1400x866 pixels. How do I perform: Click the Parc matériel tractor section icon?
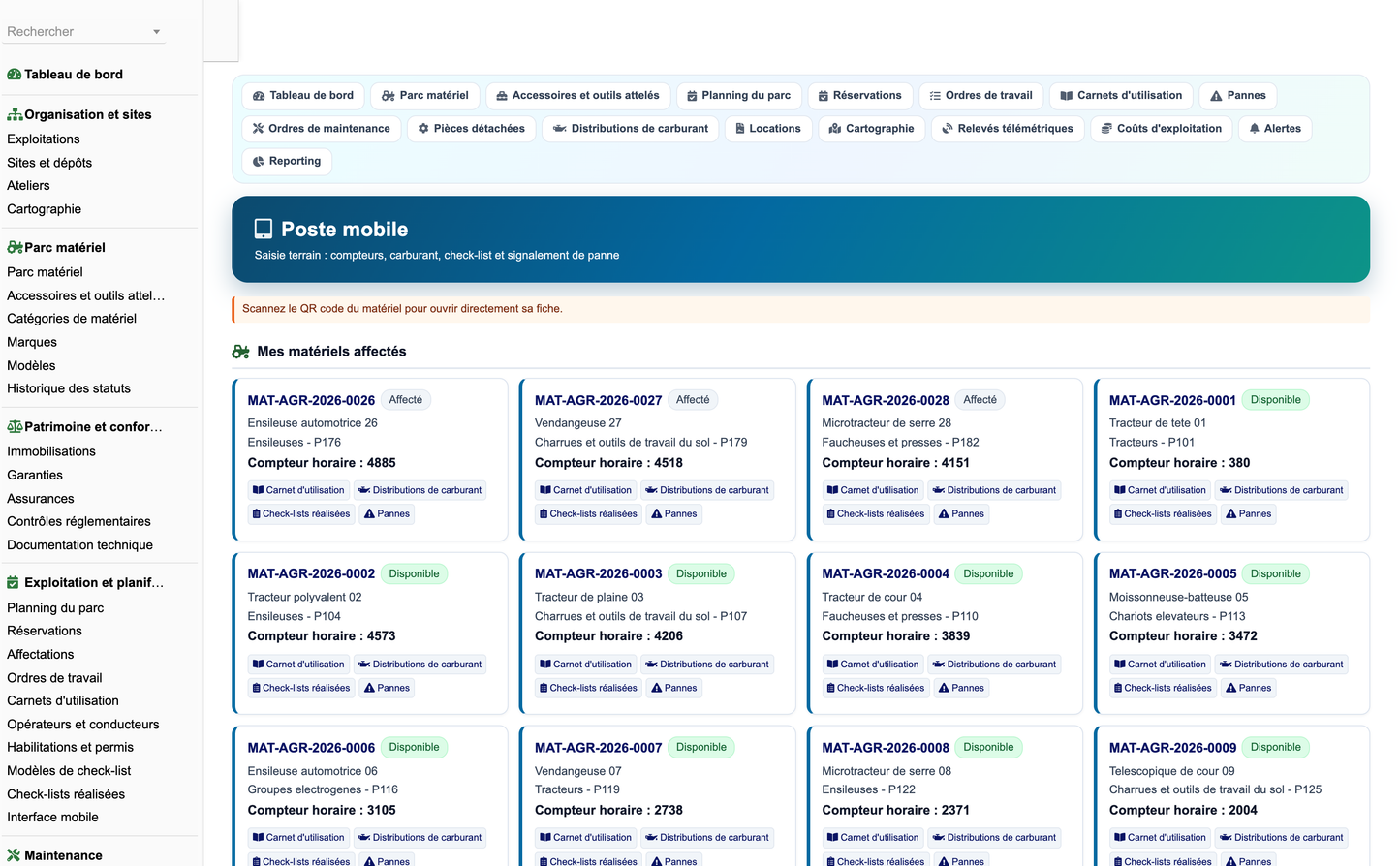[15, 247]
